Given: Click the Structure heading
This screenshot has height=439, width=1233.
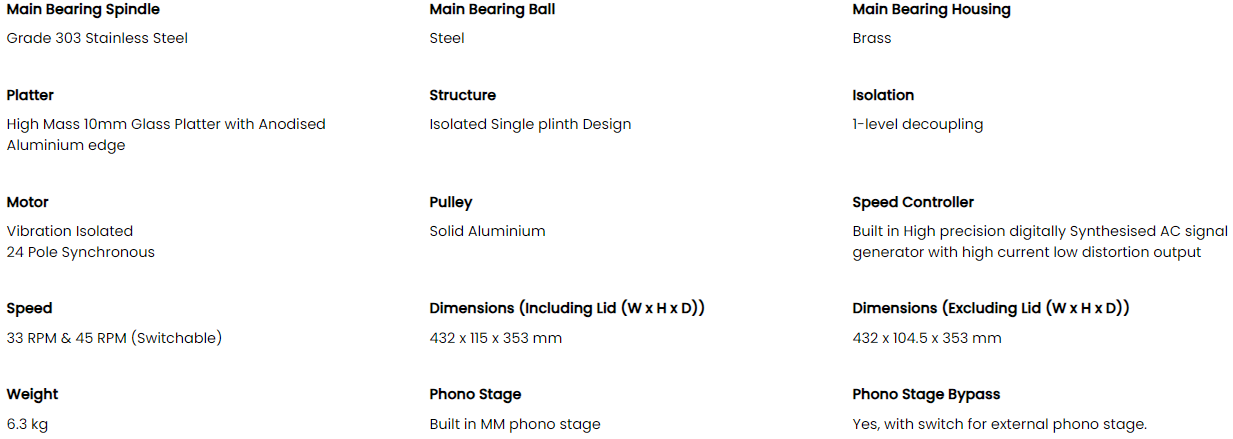Looking at the screenshot, I should tap(462, 96).
